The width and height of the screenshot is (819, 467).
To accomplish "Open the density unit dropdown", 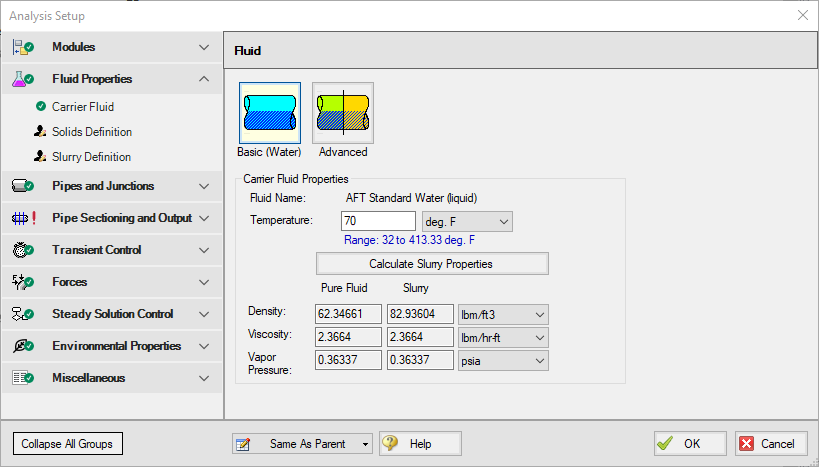I will pyautogui.click(x=502, y=314).
